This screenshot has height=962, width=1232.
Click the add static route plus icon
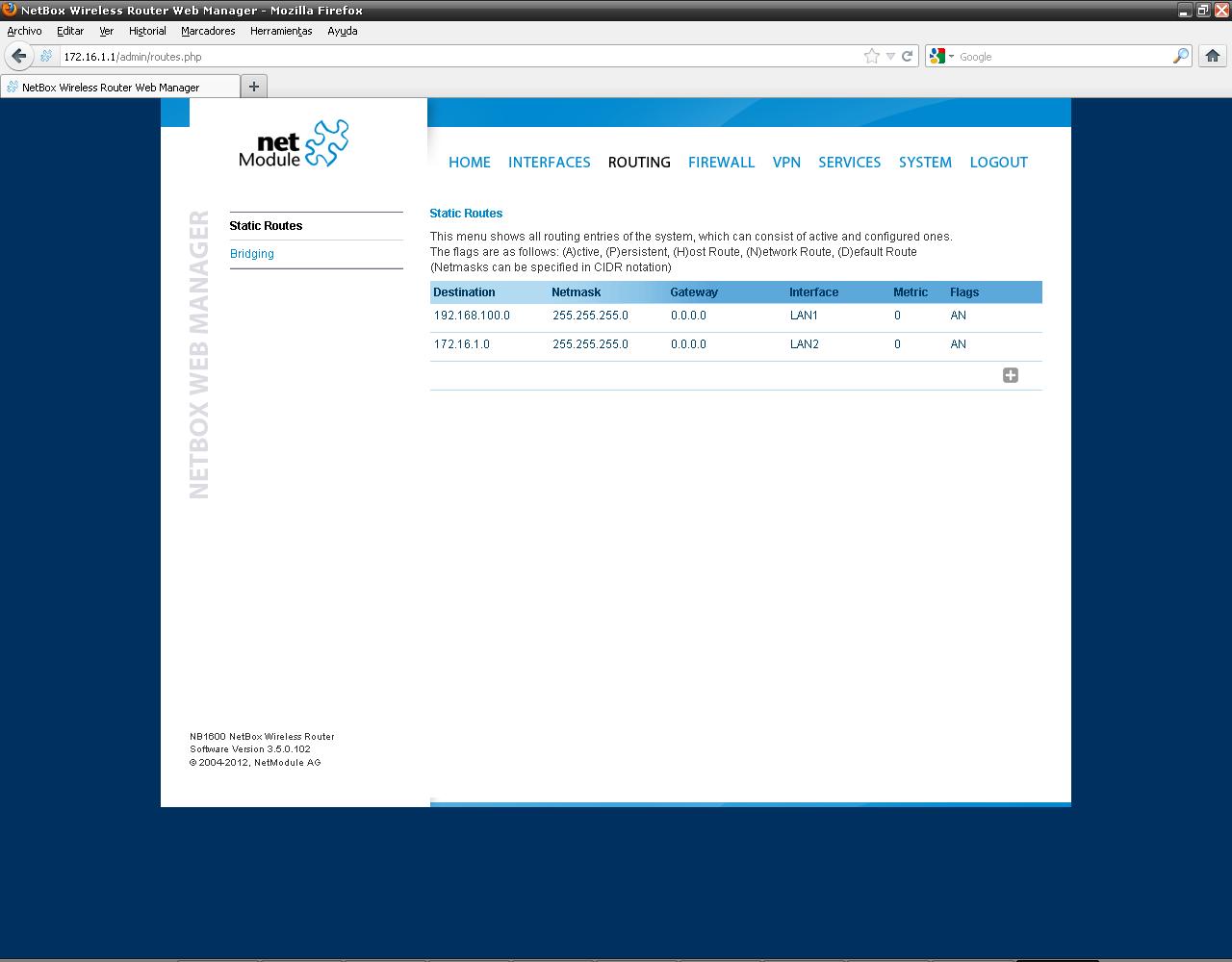click(x=1010, y=375)
